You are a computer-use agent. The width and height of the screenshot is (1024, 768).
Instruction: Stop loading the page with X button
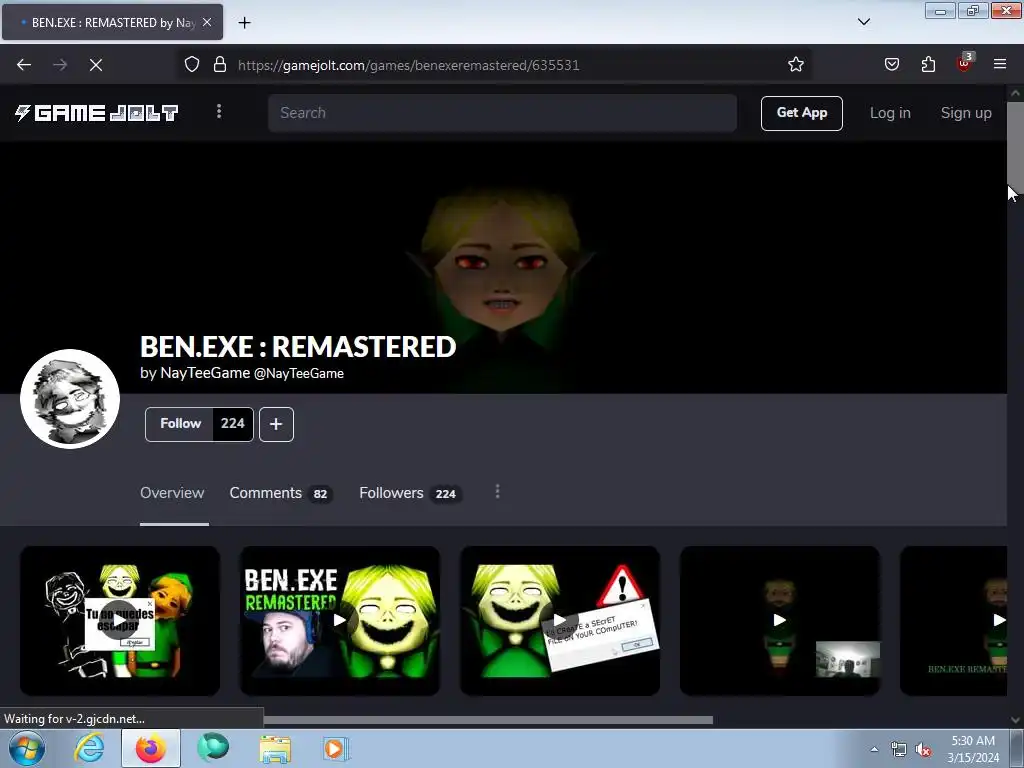[95, 65]
